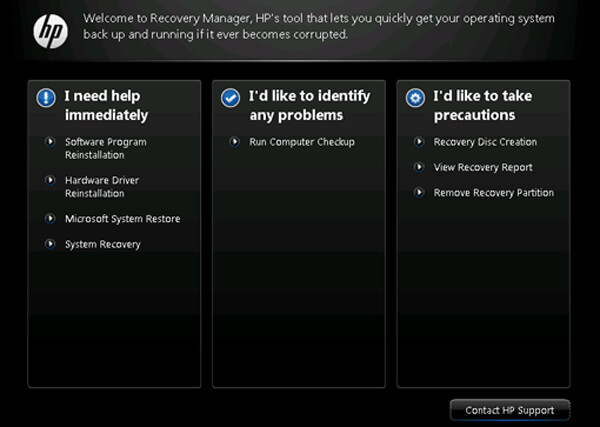
Task: Click the exclamation icon beside I need help immediately
Action: [x=46, y=98]
